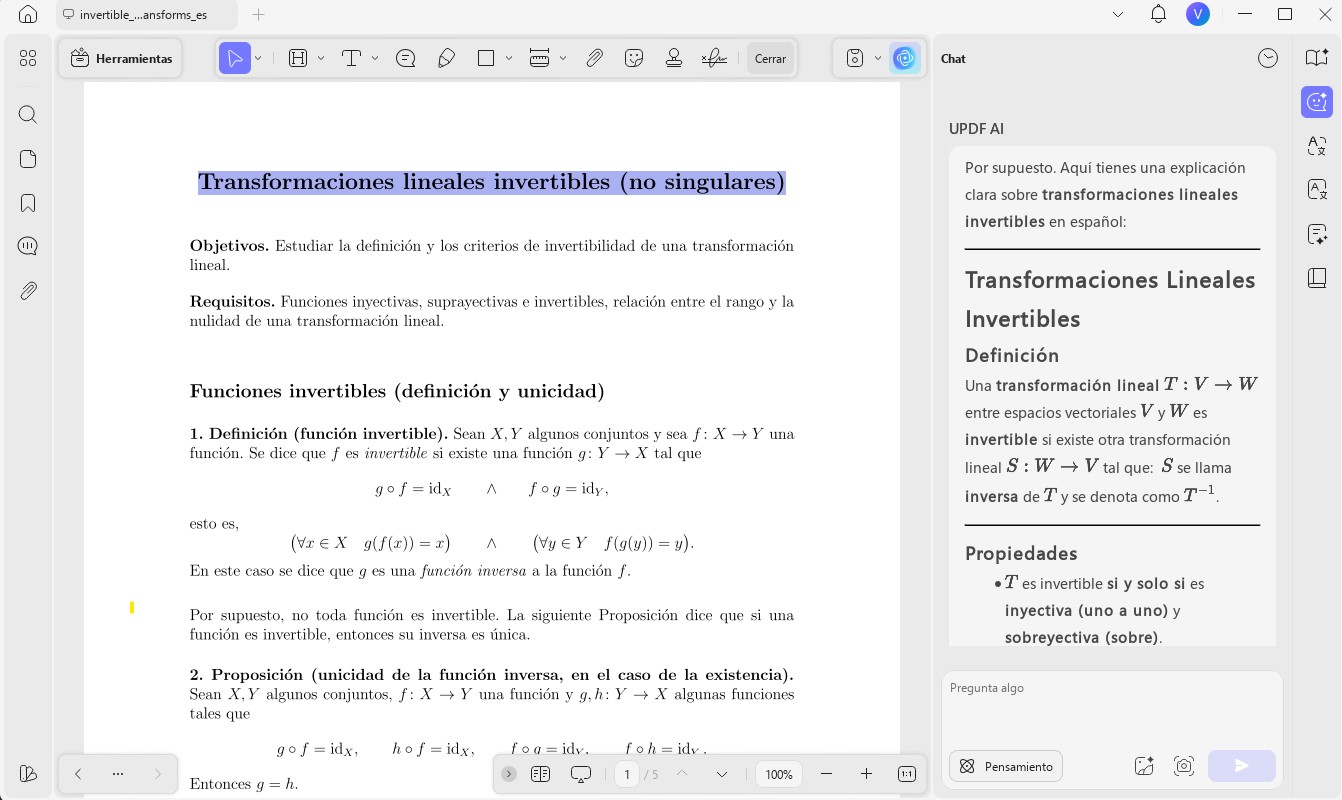1342x800 pixels.
Task: Expand the rectangle shape dropdown arrow
Action: pos(509,58)
